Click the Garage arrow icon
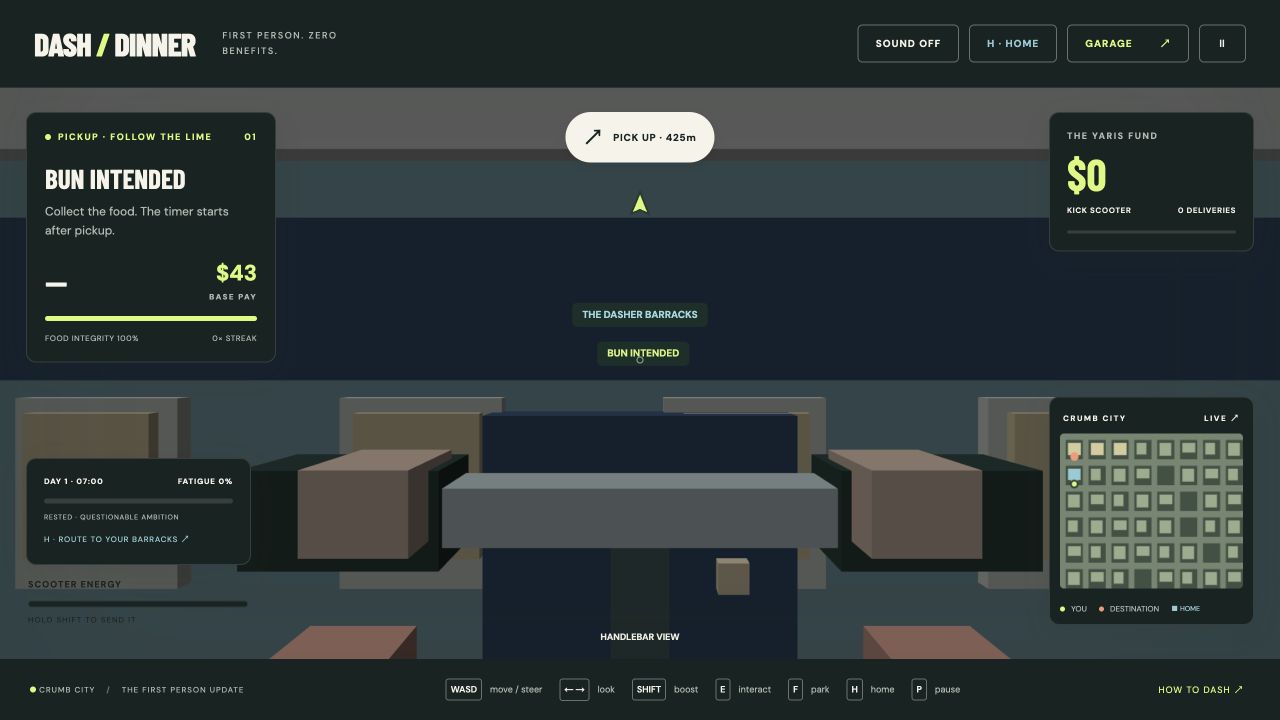Viewport: 1280px width, 720px height. click(1165, 44)
